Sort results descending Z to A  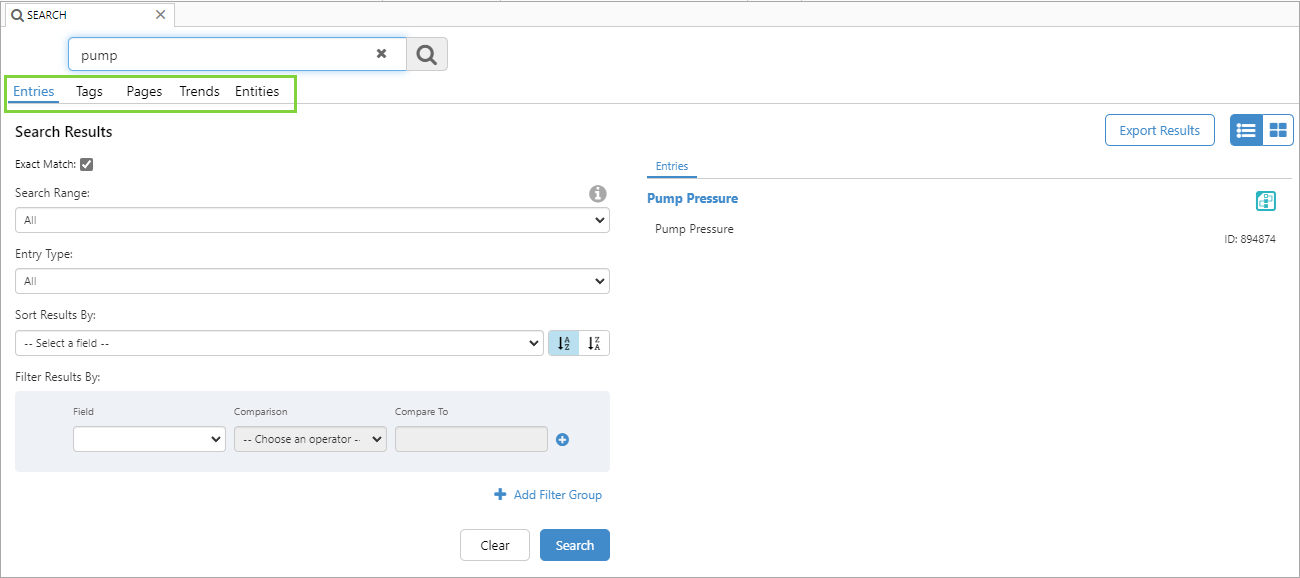(x=594, y=343)
